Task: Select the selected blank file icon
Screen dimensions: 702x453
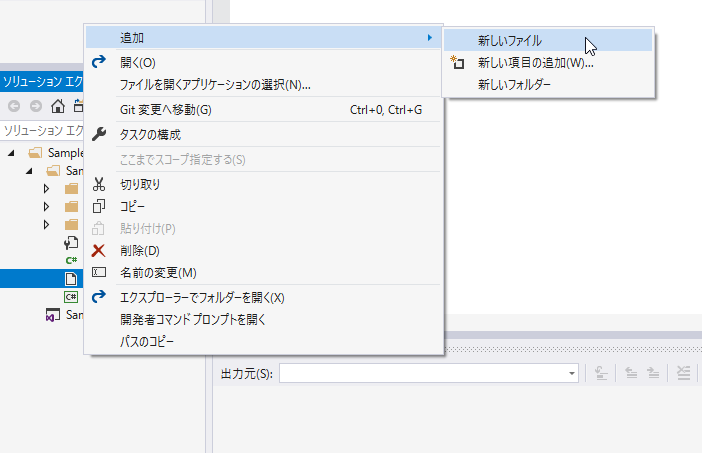Action: pyautogui.click(x=71, y=279)
